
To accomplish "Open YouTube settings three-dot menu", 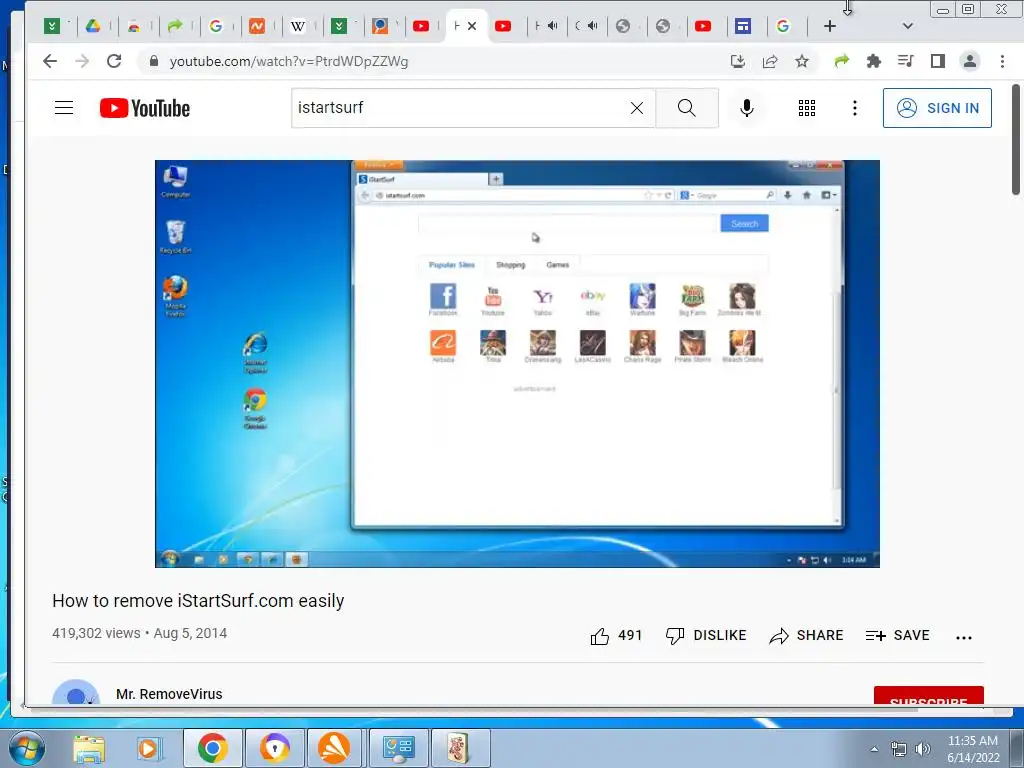I will 854,108.
